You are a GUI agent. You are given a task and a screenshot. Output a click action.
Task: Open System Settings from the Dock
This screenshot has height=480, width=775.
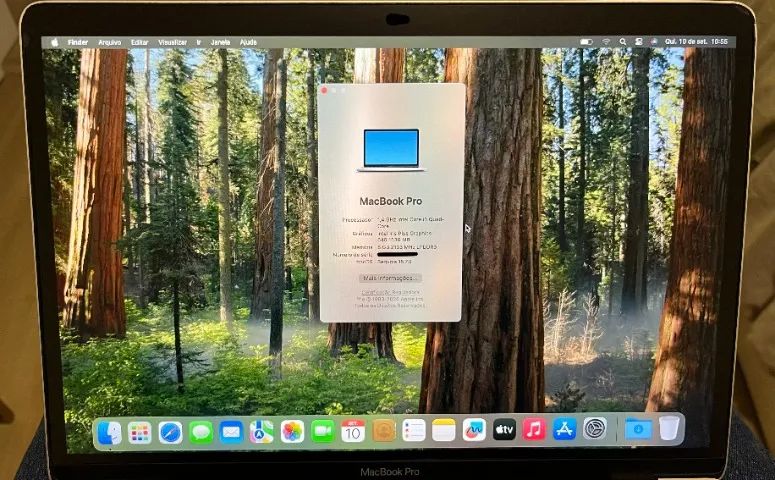[595, 428]
